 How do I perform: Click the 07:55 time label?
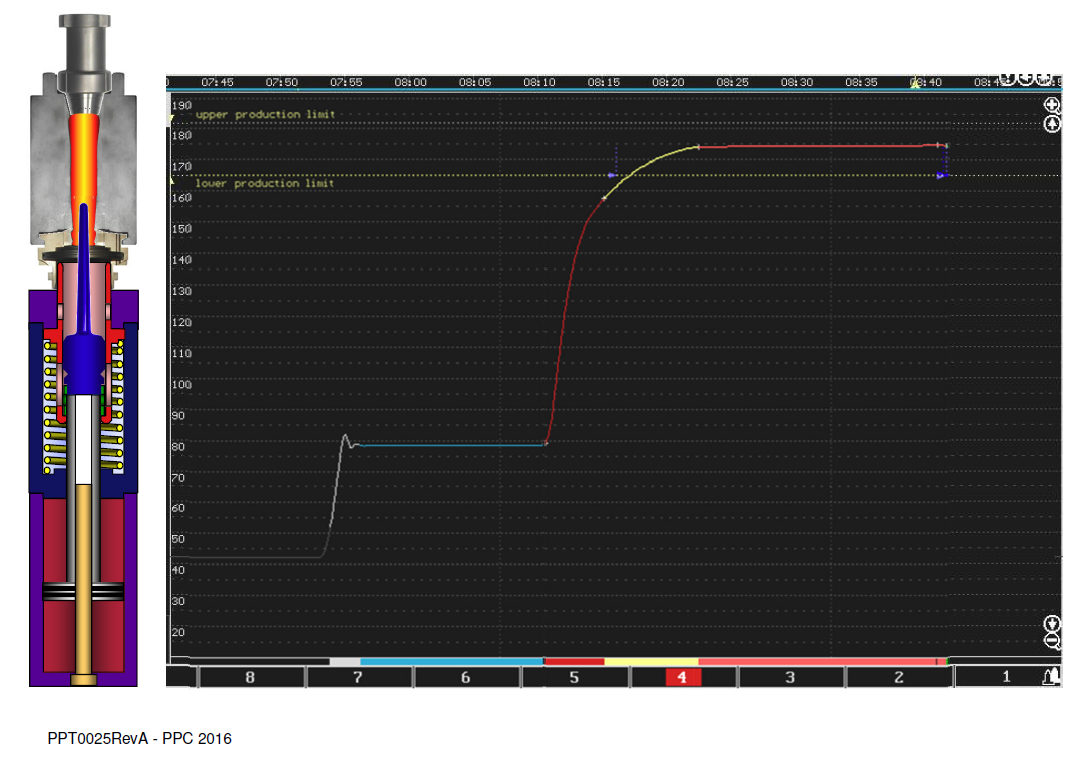[346, 82]
